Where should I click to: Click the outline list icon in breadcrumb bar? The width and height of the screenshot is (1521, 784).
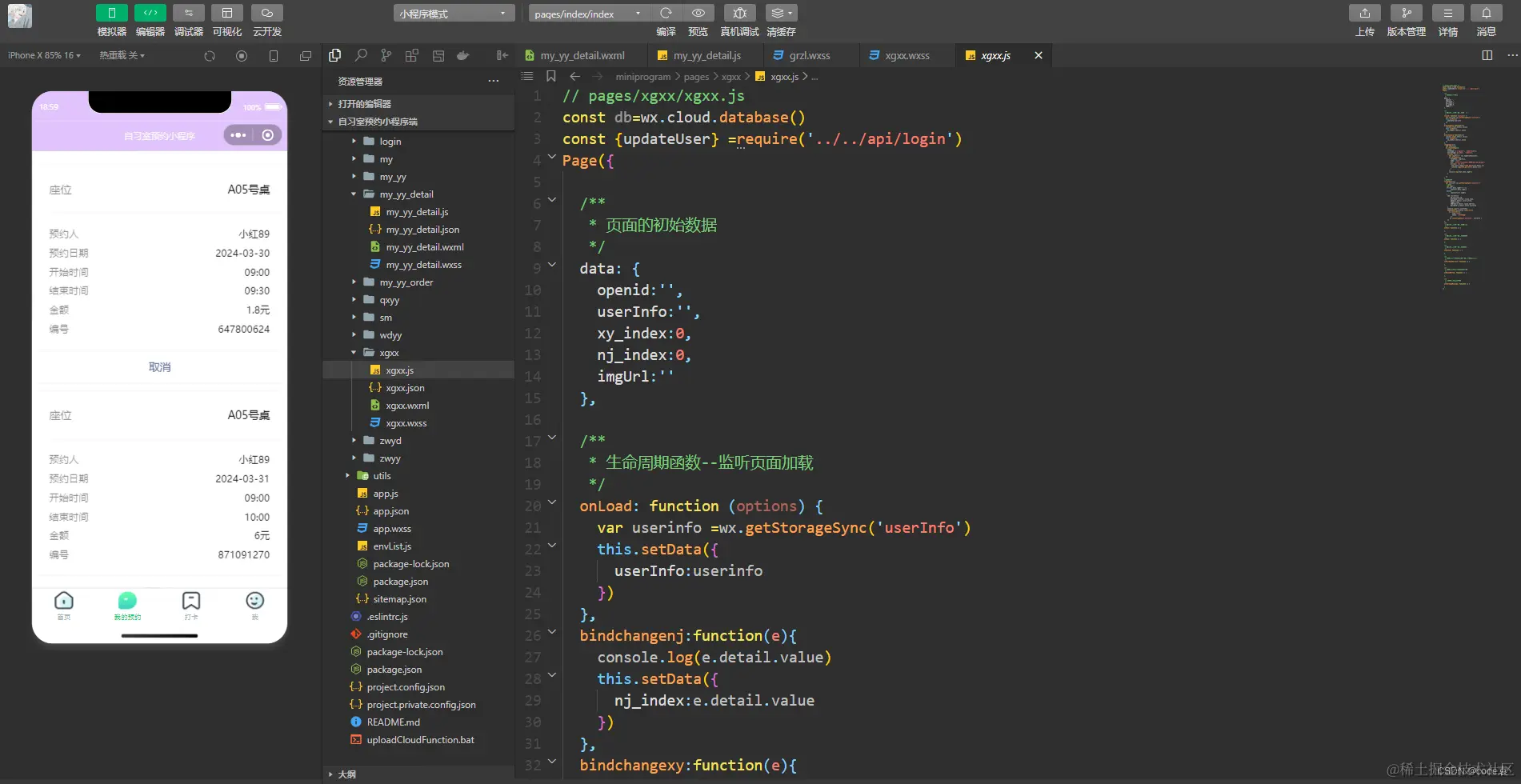tap(527, 76)
